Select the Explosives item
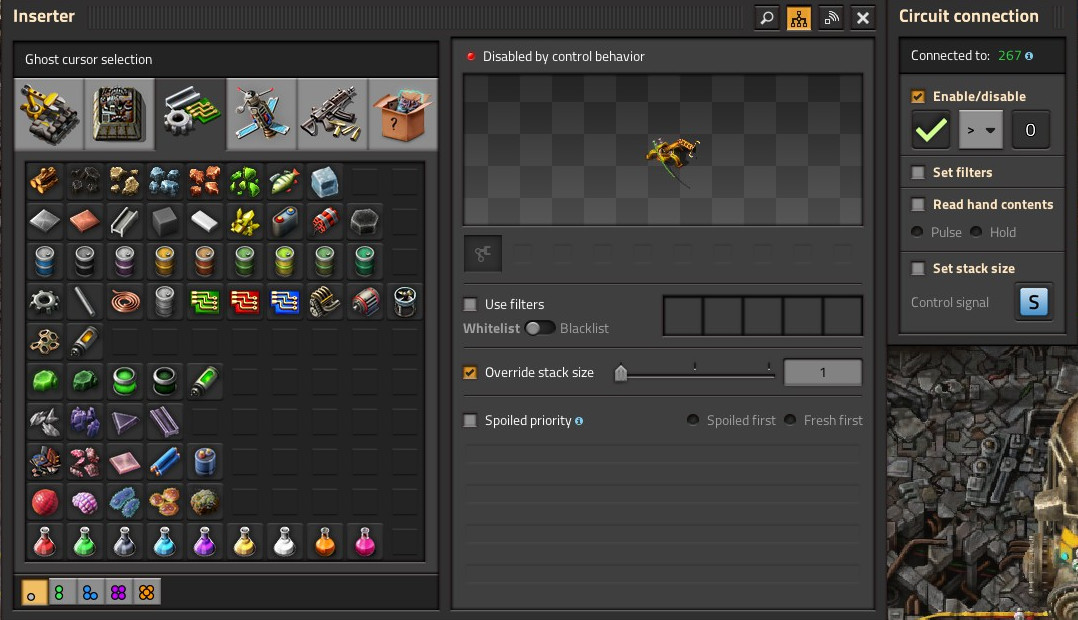Viewport: 1078px width, 620px height. point(324,221)
